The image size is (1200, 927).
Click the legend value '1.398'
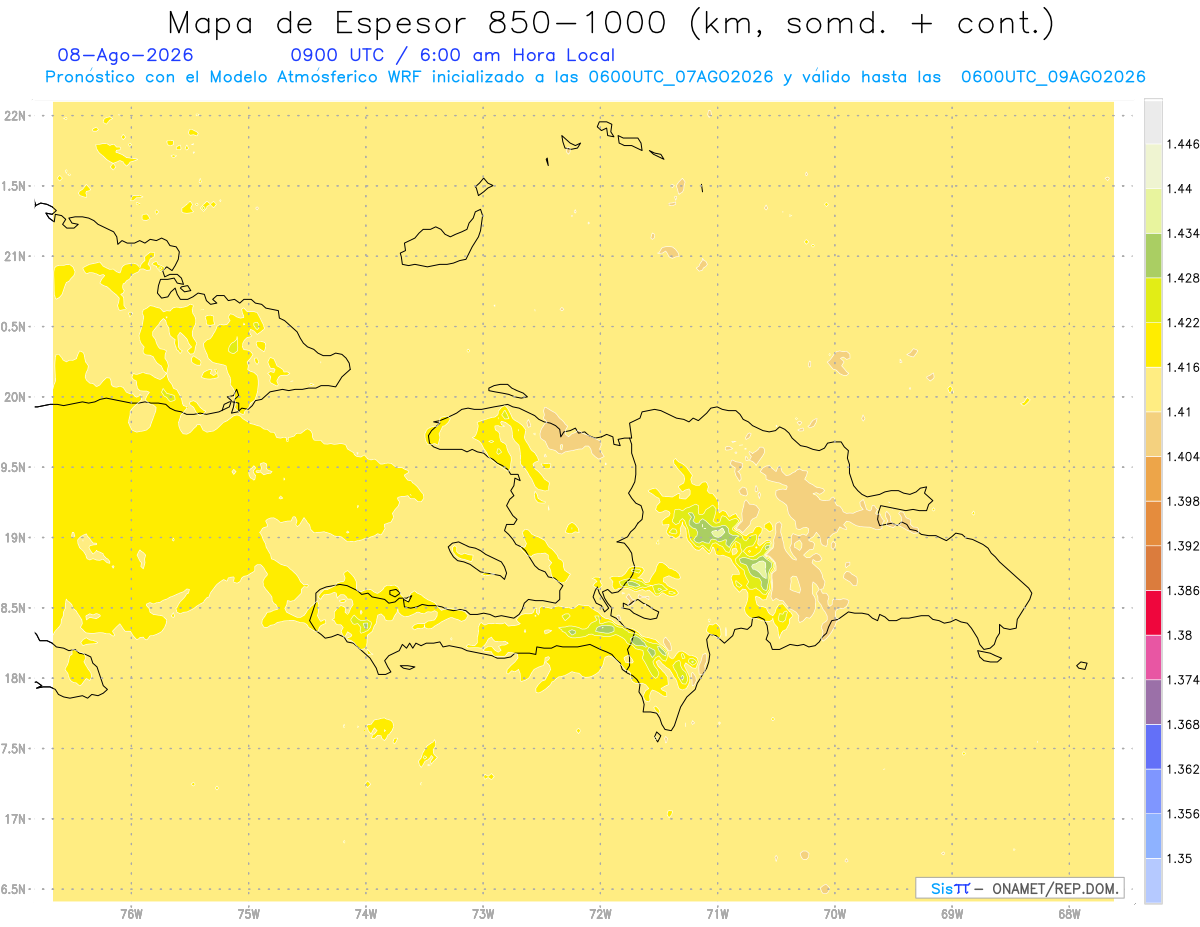coord(1184,501)
